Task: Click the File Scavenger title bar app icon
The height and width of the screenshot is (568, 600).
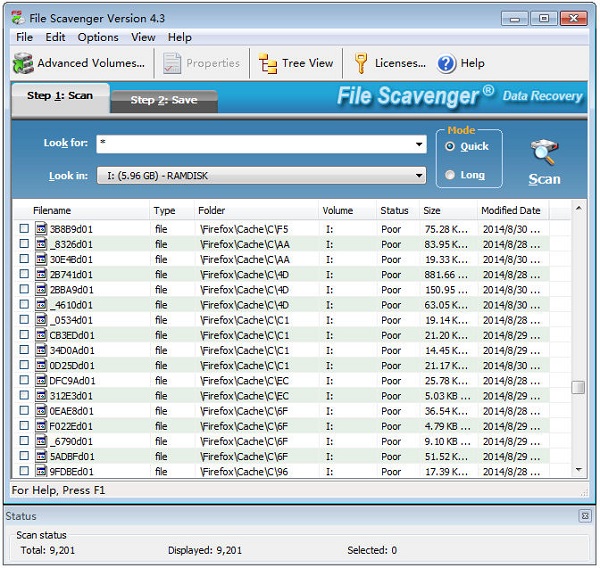Action: coord(18,18)
